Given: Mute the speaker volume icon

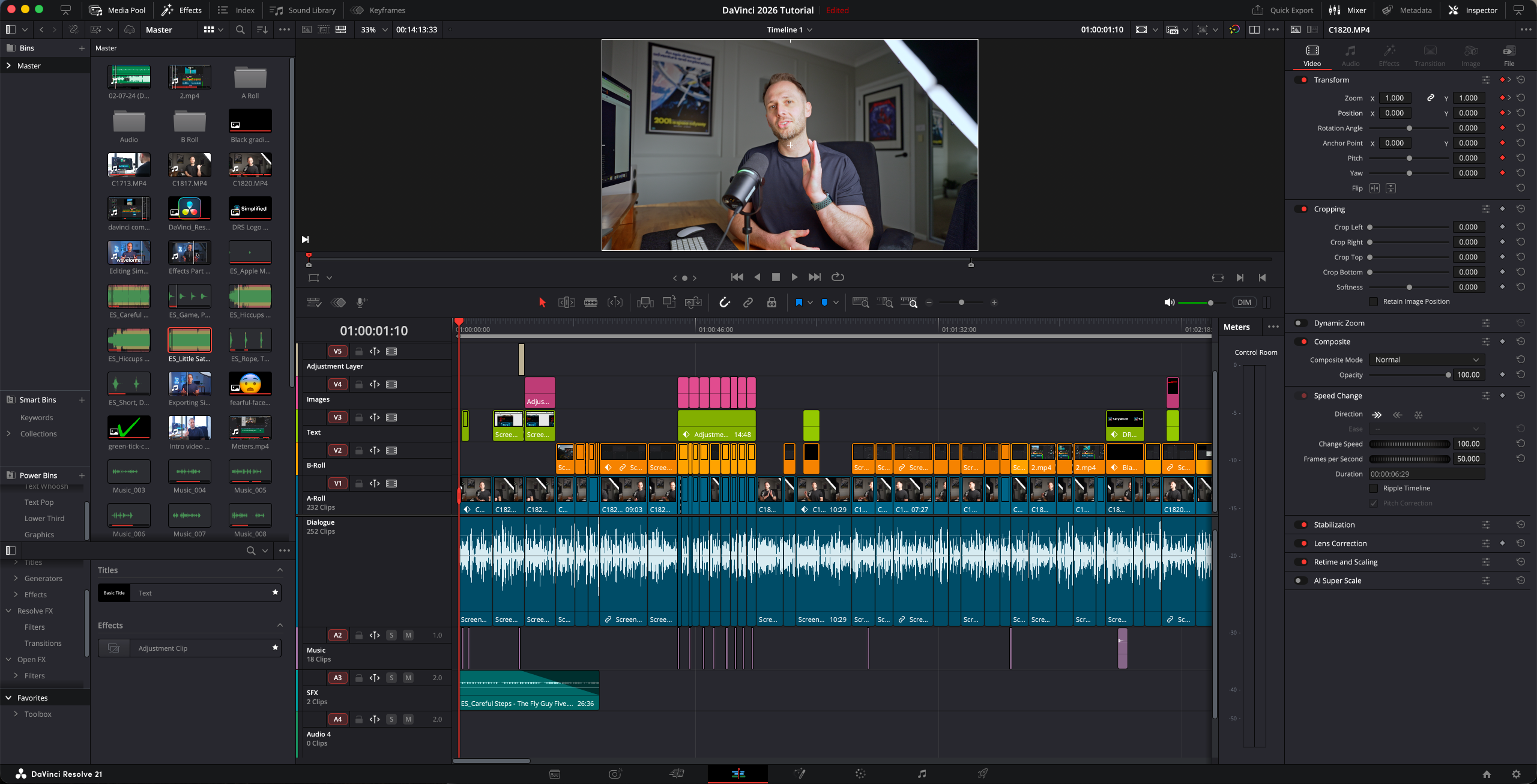Looking at the screenshot, I should click(1169, 303).
